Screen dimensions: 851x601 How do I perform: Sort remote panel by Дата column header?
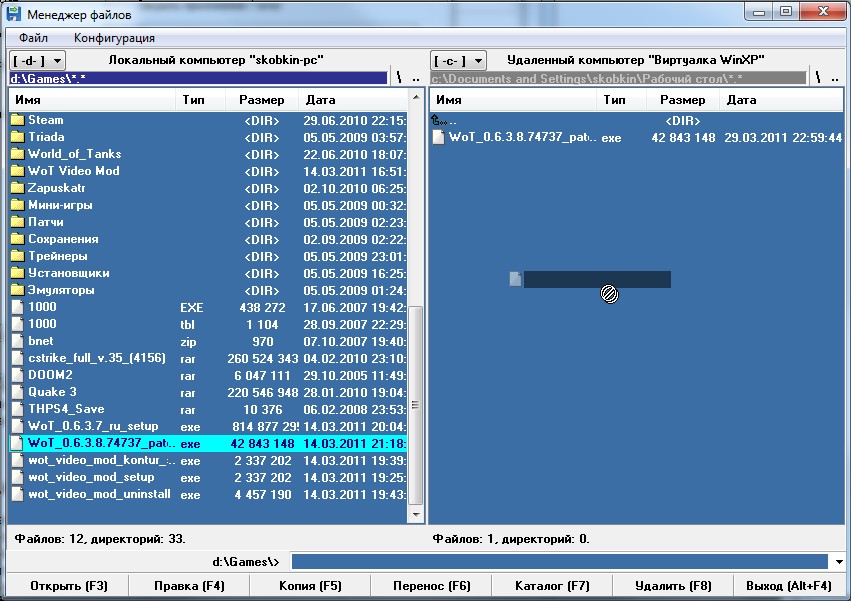[x=742, y=100]
